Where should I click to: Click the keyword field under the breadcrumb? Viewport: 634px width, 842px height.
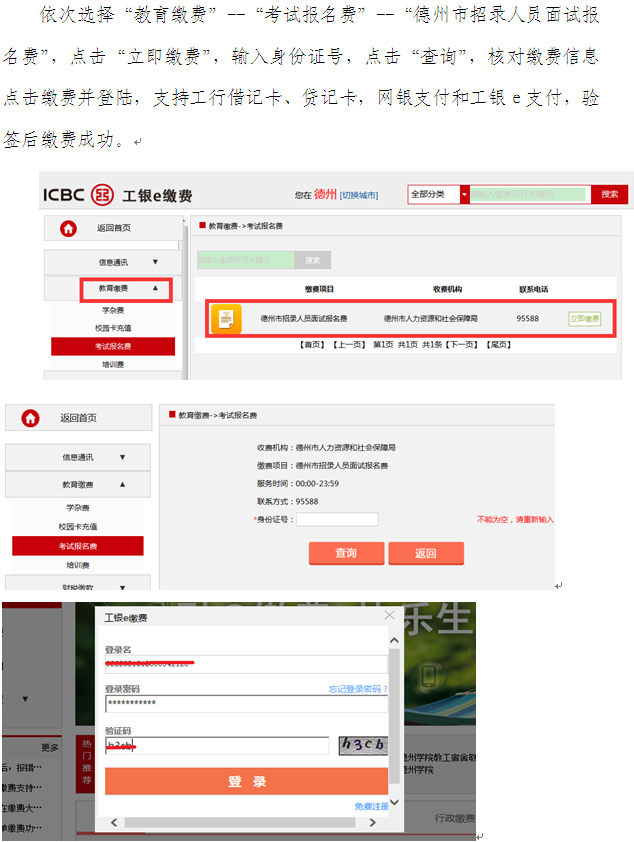(246, 260)
